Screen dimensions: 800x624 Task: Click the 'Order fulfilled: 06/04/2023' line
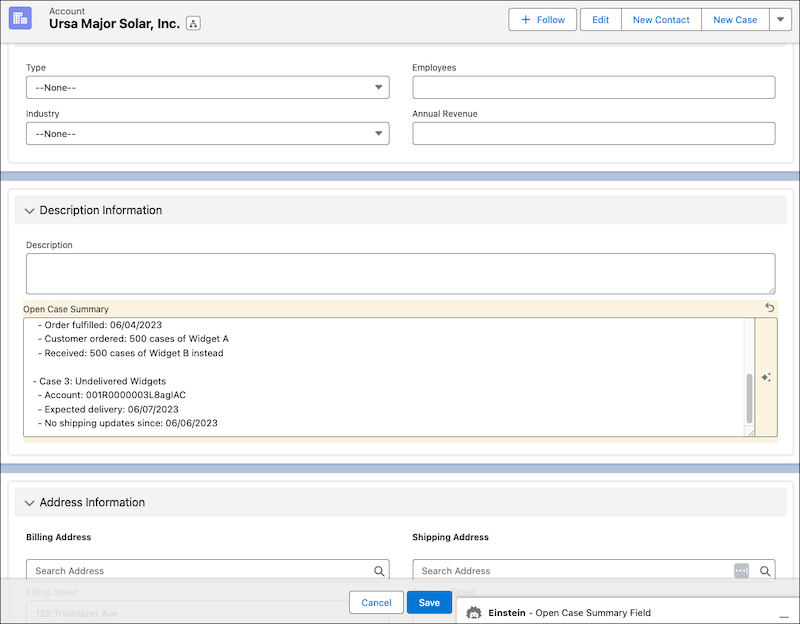[100, 325]
